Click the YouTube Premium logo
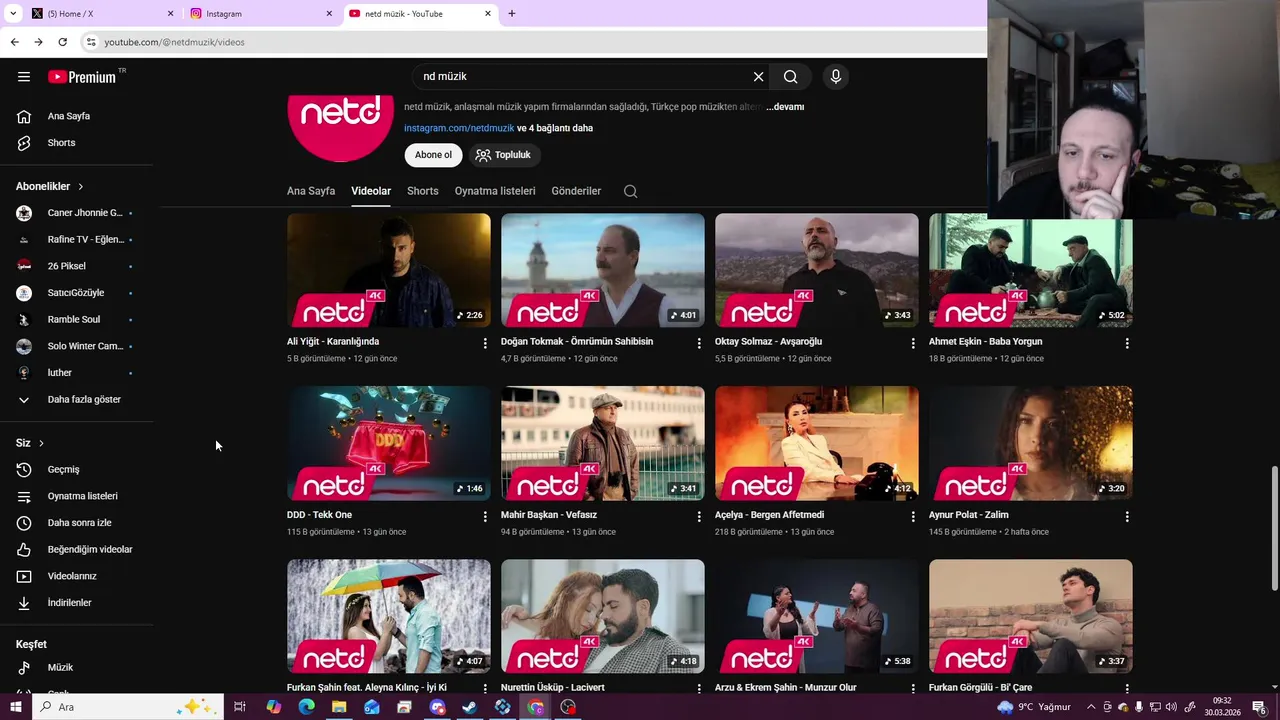1280x720 pixels. 82,77
